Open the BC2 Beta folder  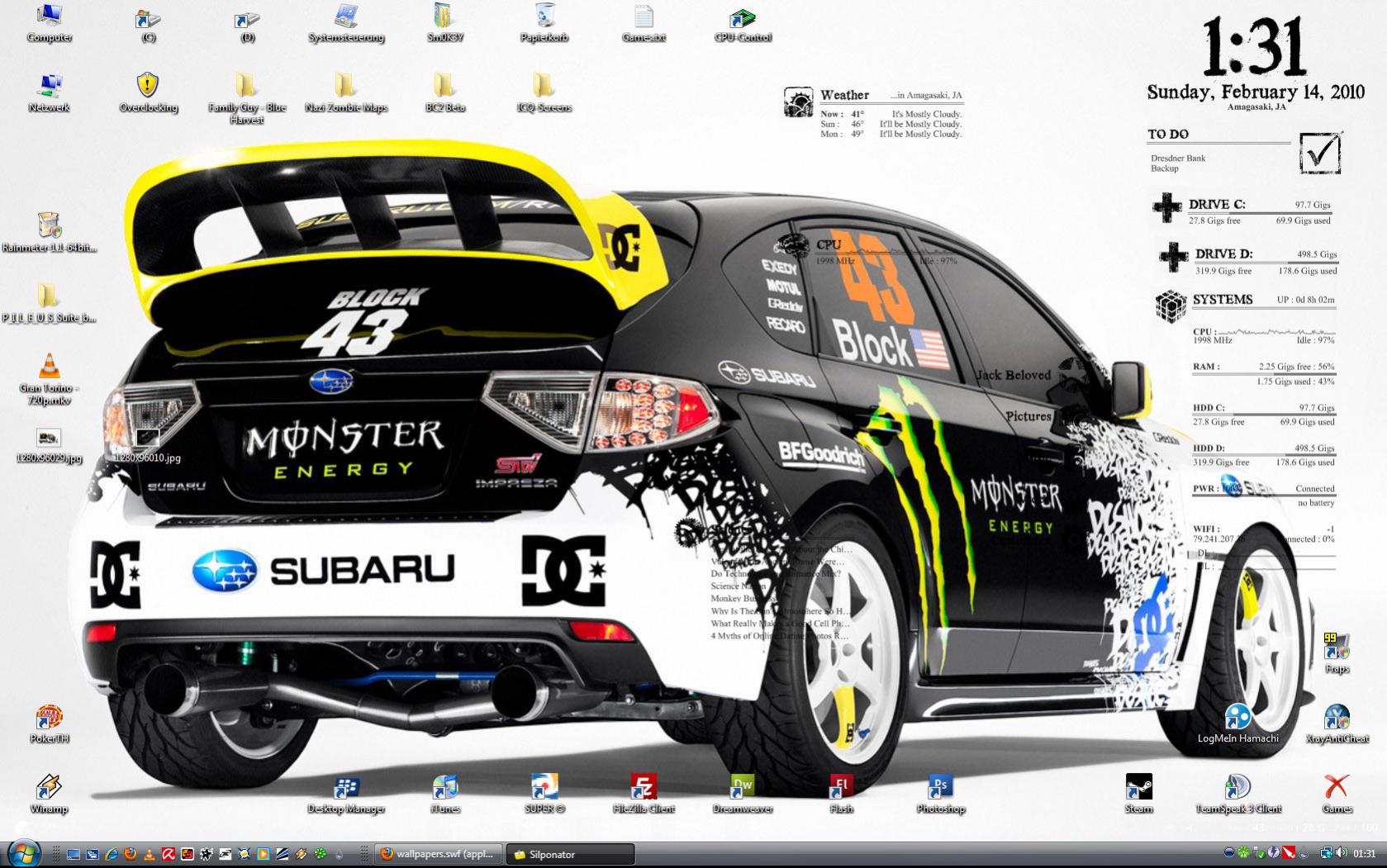[445, 93]
